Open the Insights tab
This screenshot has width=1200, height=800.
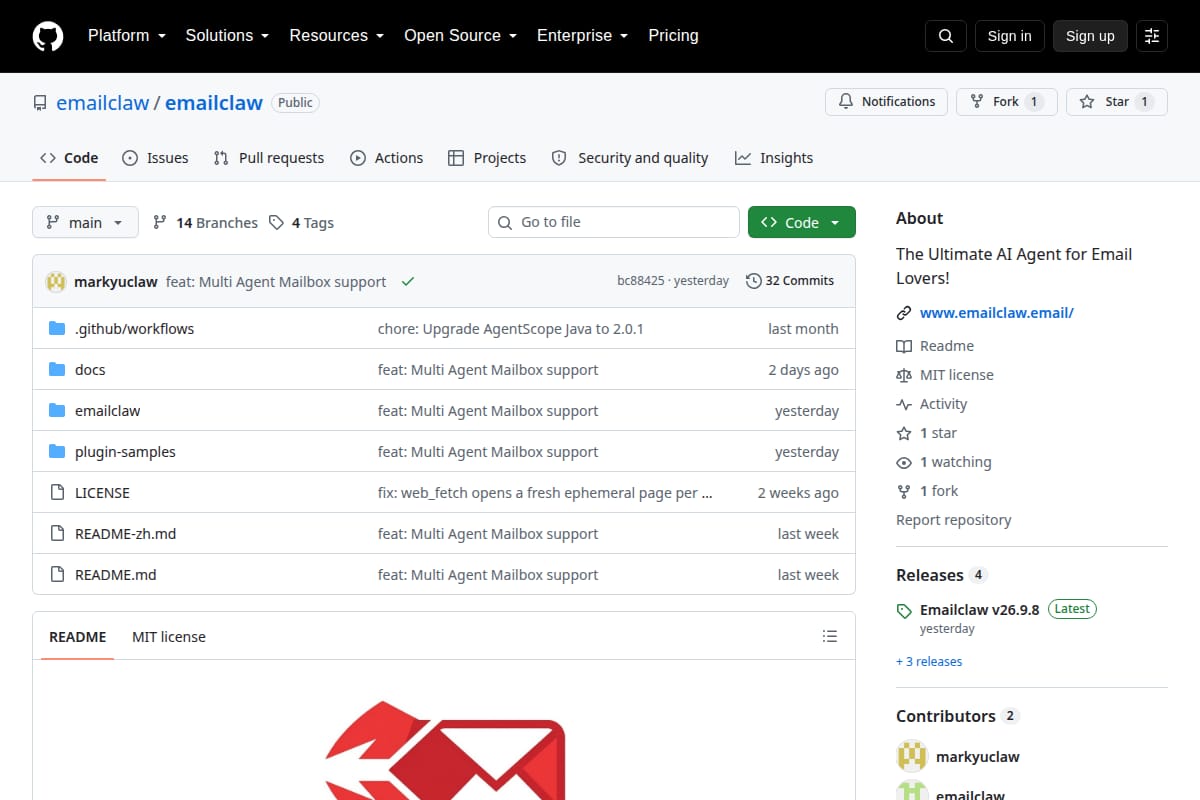774,158
